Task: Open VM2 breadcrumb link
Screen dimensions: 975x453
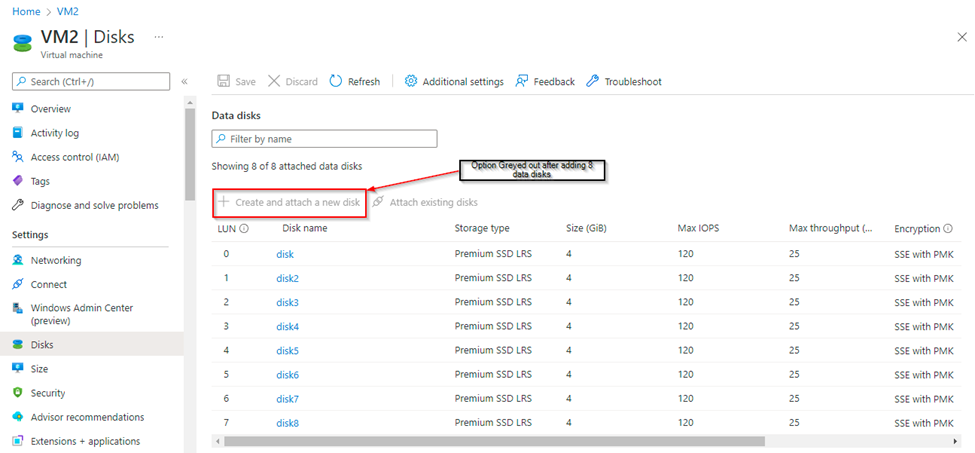Action: (x=67, y=11)
